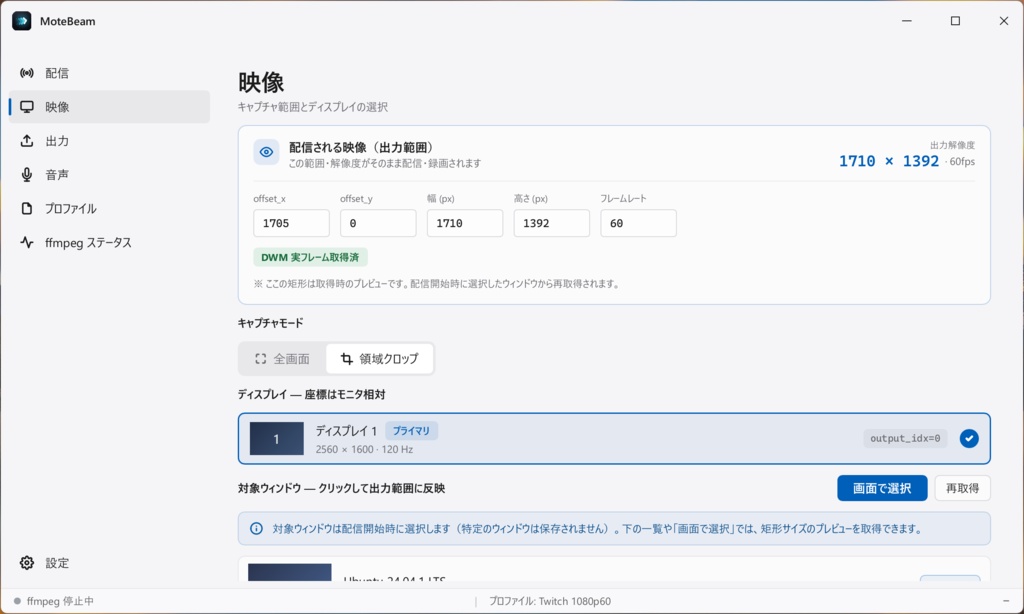Screen dimensions: 1024x614
Task: Select the ディスプレイ 1 thumbnail
Action: 277,439
